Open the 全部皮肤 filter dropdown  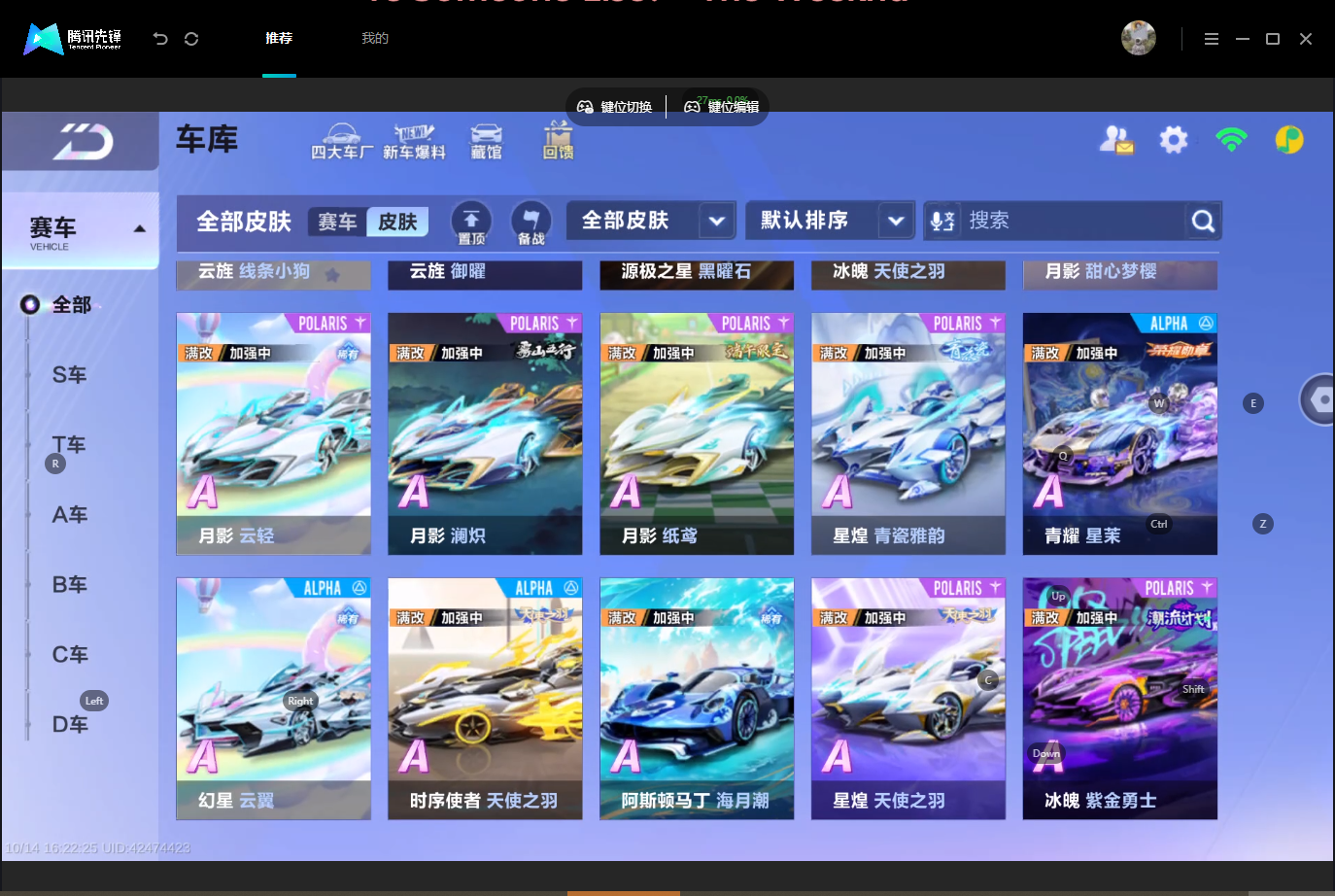pyautogui.click(x=650, y=221)
